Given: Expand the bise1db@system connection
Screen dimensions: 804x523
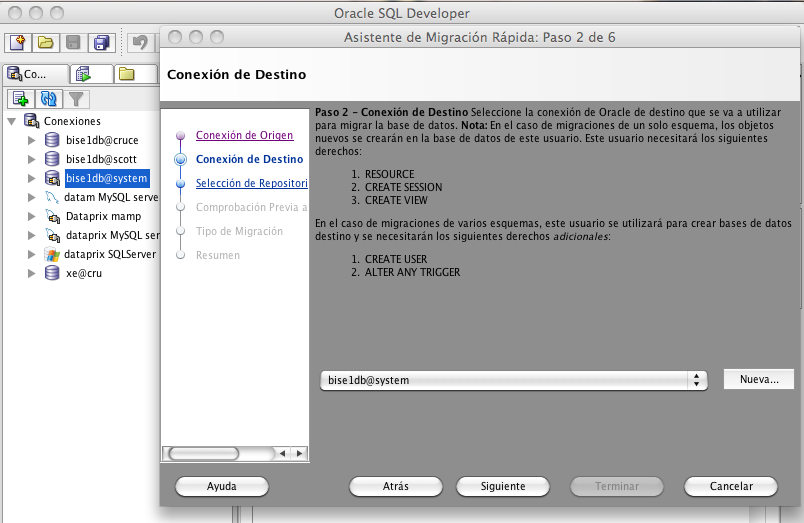Looking at the screenshot, I should coord(31,178).
